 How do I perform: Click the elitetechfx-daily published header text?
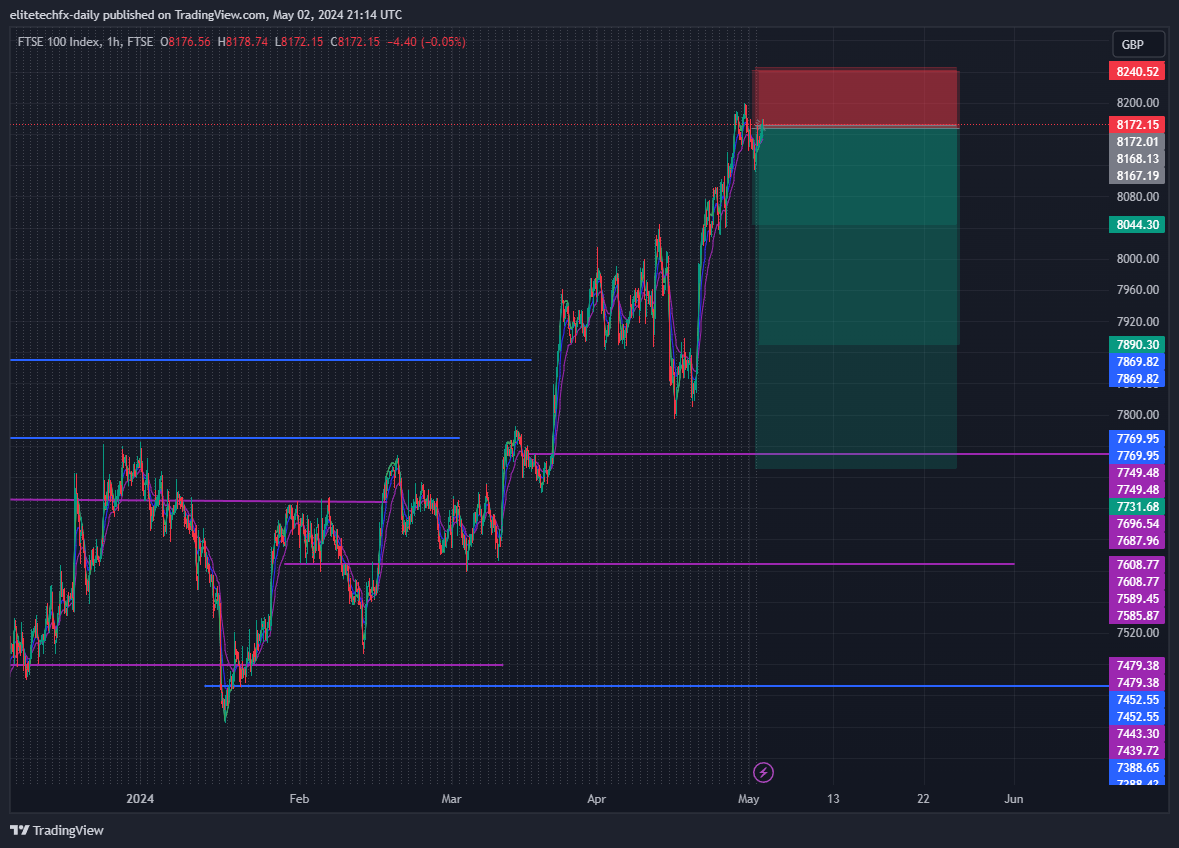click(x=205, y=15)
